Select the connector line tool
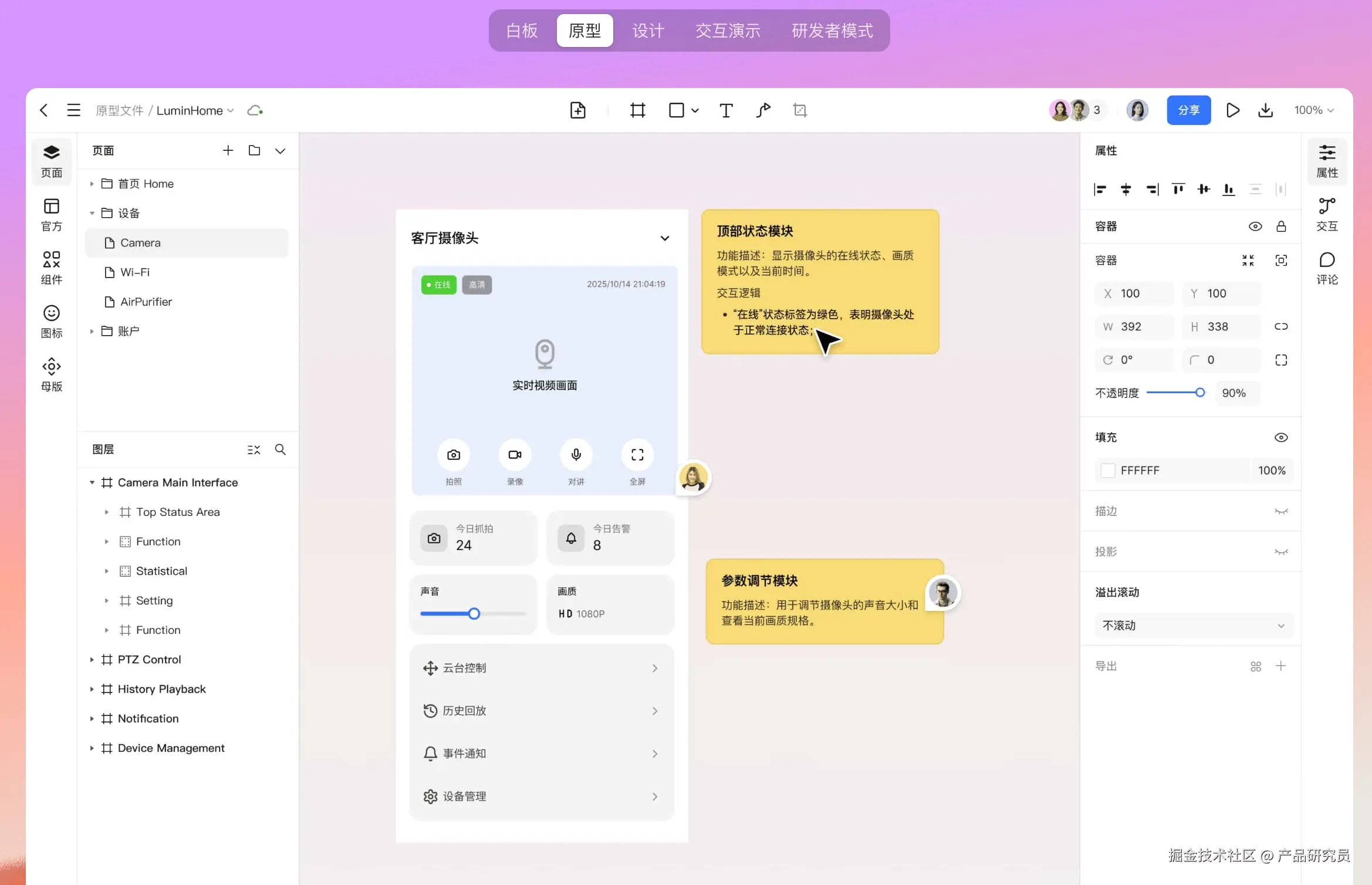 coord(763,110)
